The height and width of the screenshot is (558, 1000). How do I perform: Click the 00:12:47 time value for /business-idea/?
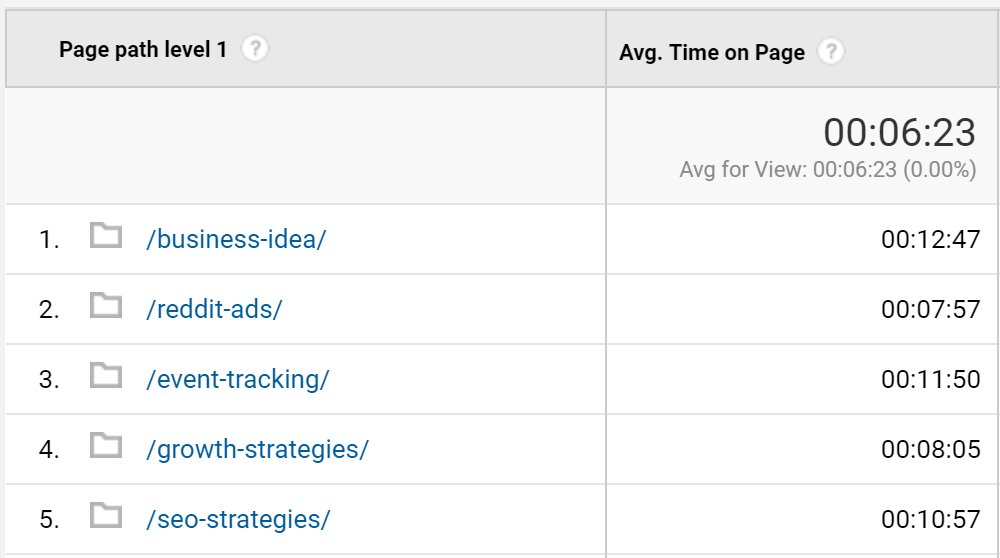(x=930, y=240)
